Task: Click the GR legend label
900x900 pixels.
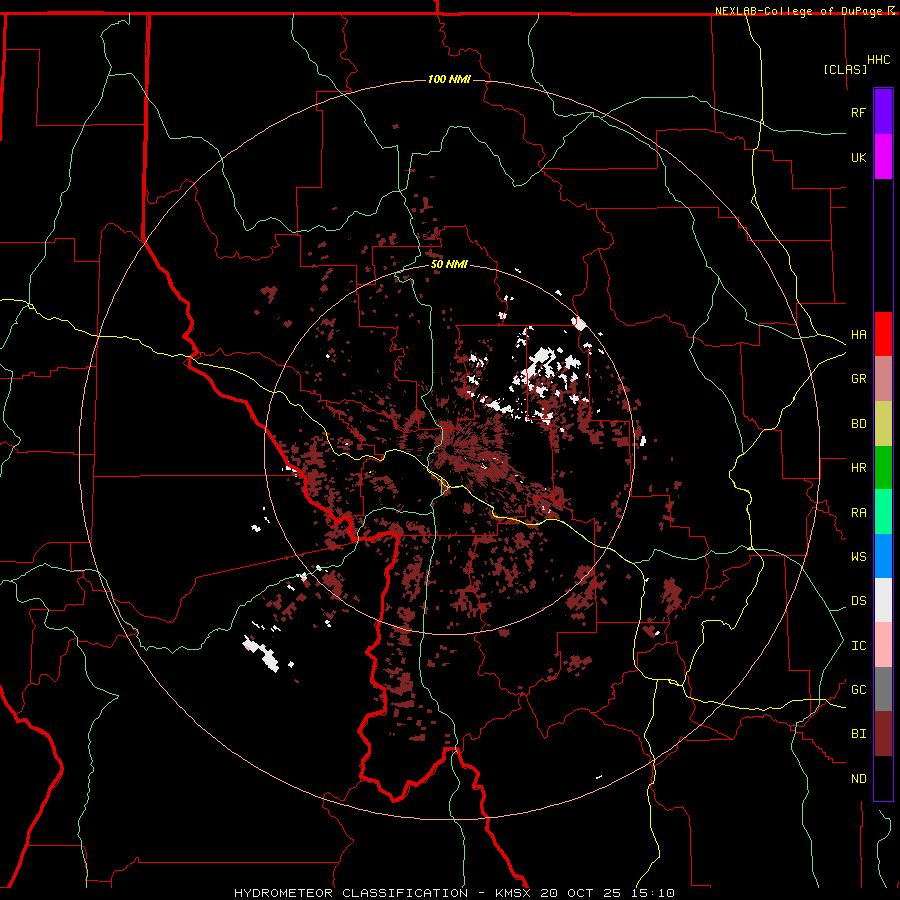Action: pyautogui.click(x=858, y=379)
